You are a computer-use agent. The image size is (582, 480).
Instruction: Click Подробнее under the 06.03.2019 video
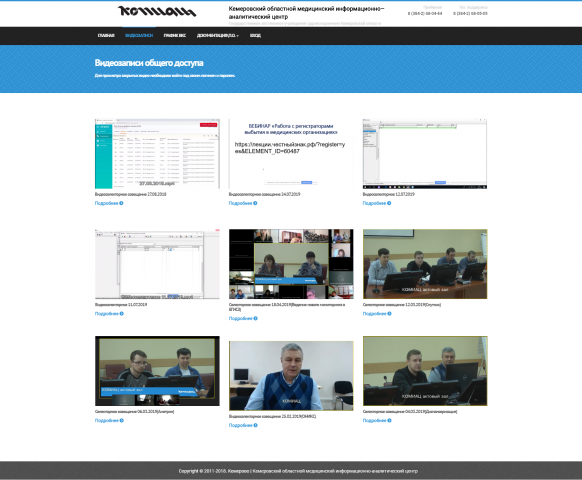pos(109,421)
